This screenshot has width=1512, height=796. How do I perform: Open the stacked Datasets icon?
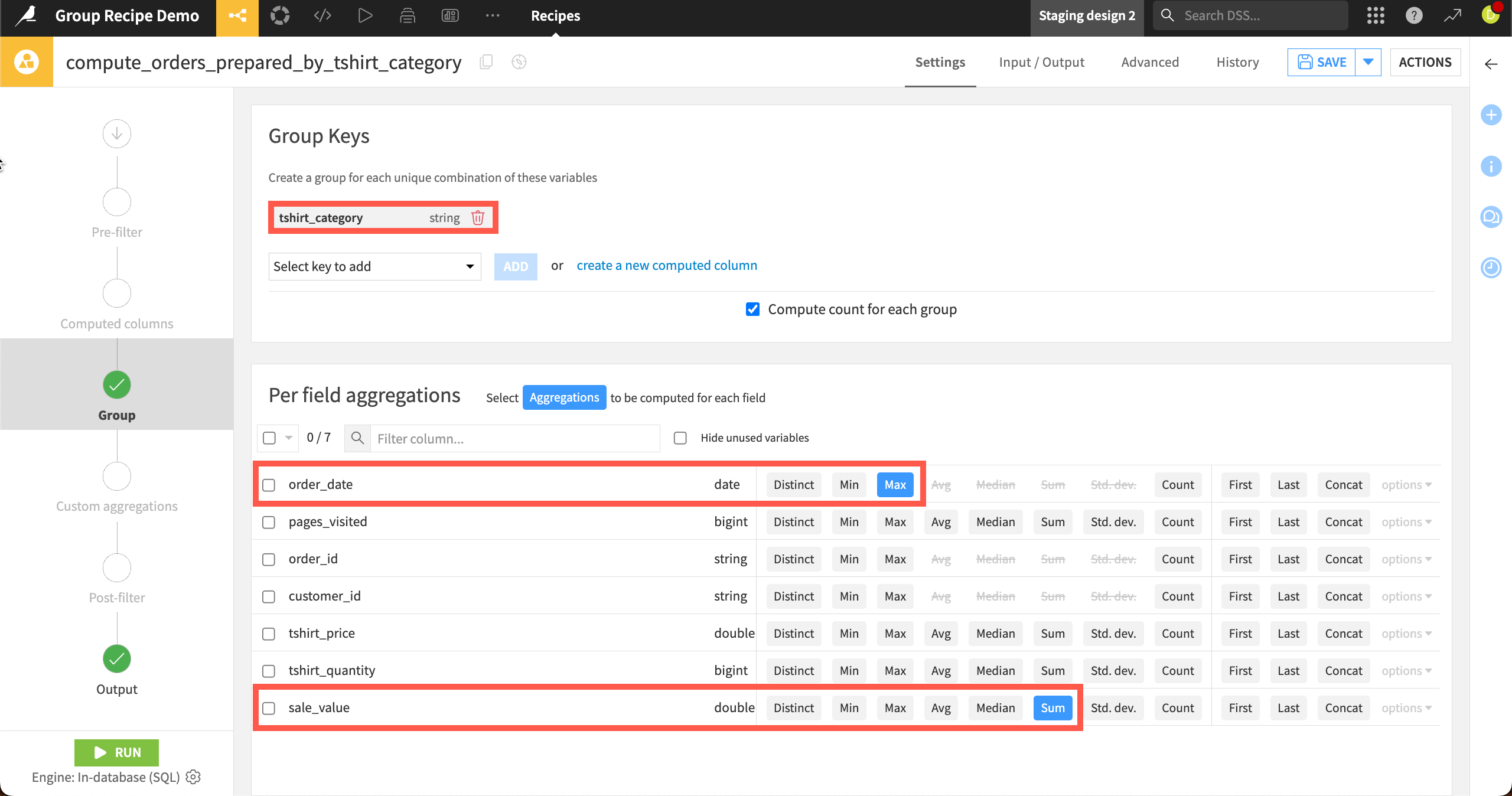(x=408, y=16)
